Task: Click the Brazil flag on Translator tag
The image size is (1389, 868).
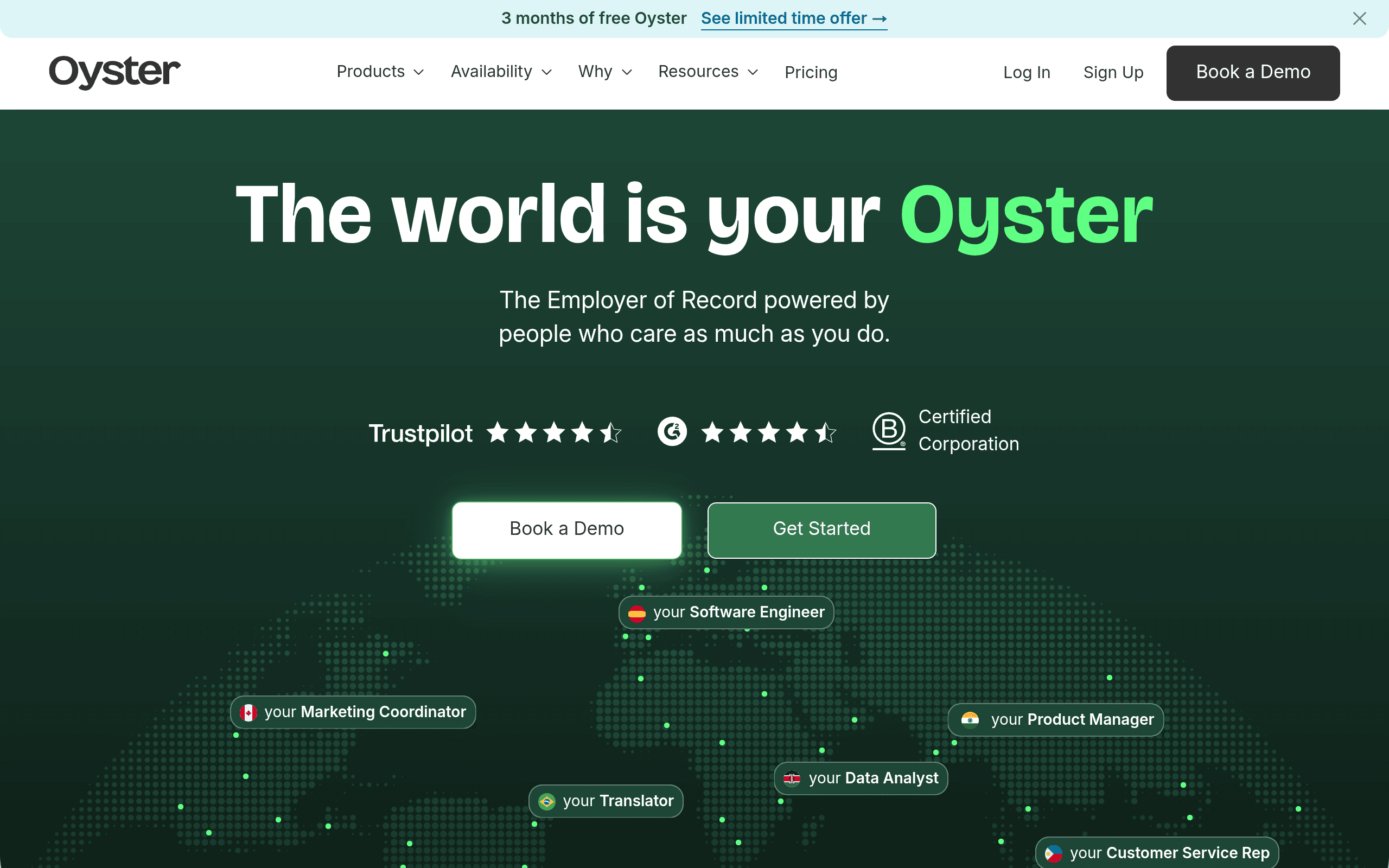Action: (546, 801)
